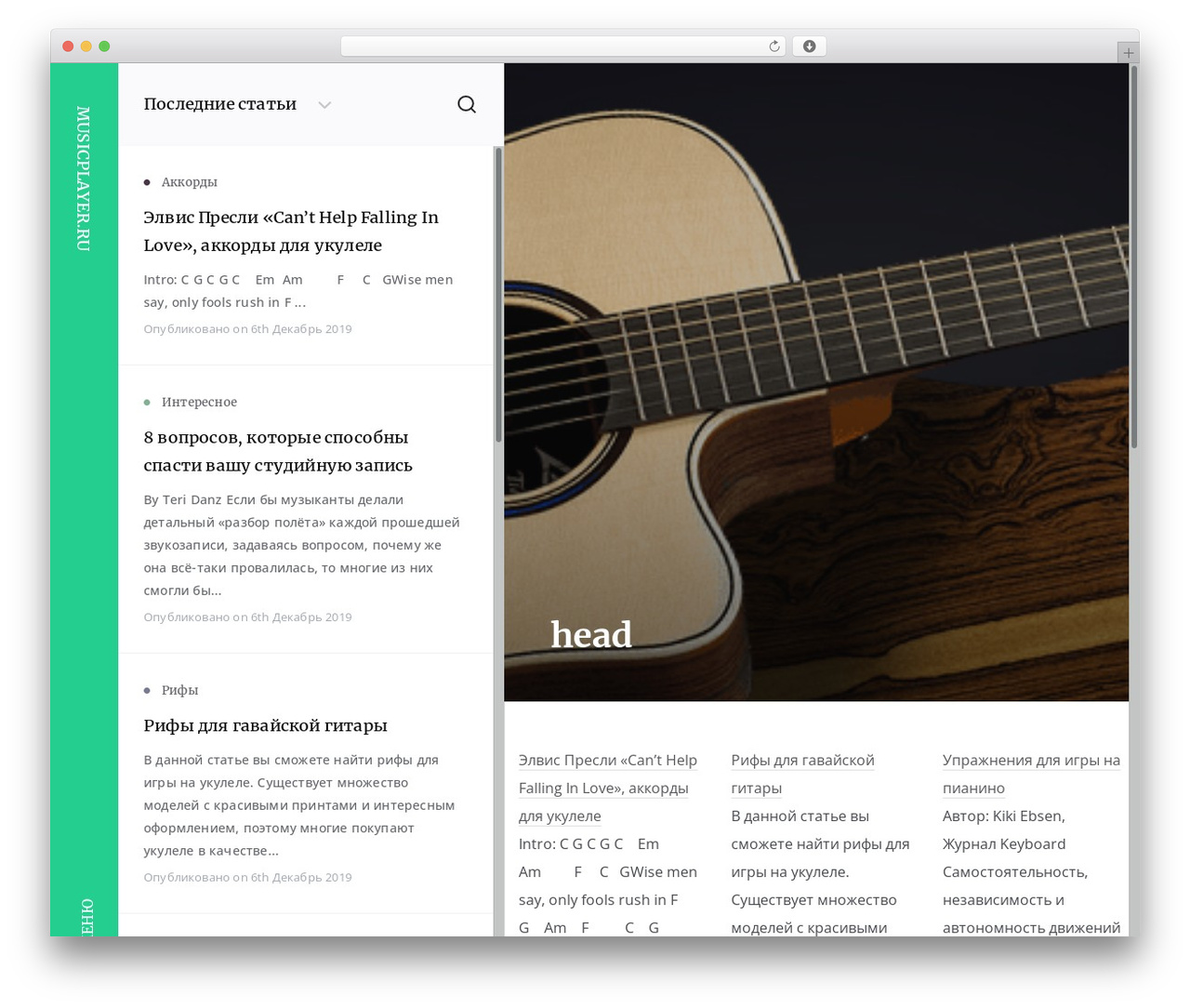Open the MUSICPLAYER.RU site title

tap(84, 179)
